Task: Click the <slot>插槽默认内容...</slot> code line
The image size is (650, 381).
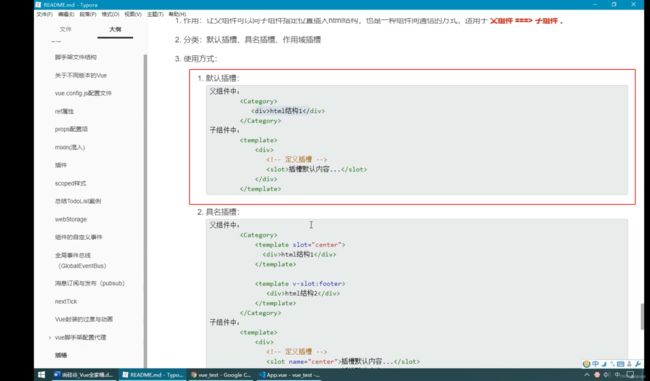Action: 316,169
